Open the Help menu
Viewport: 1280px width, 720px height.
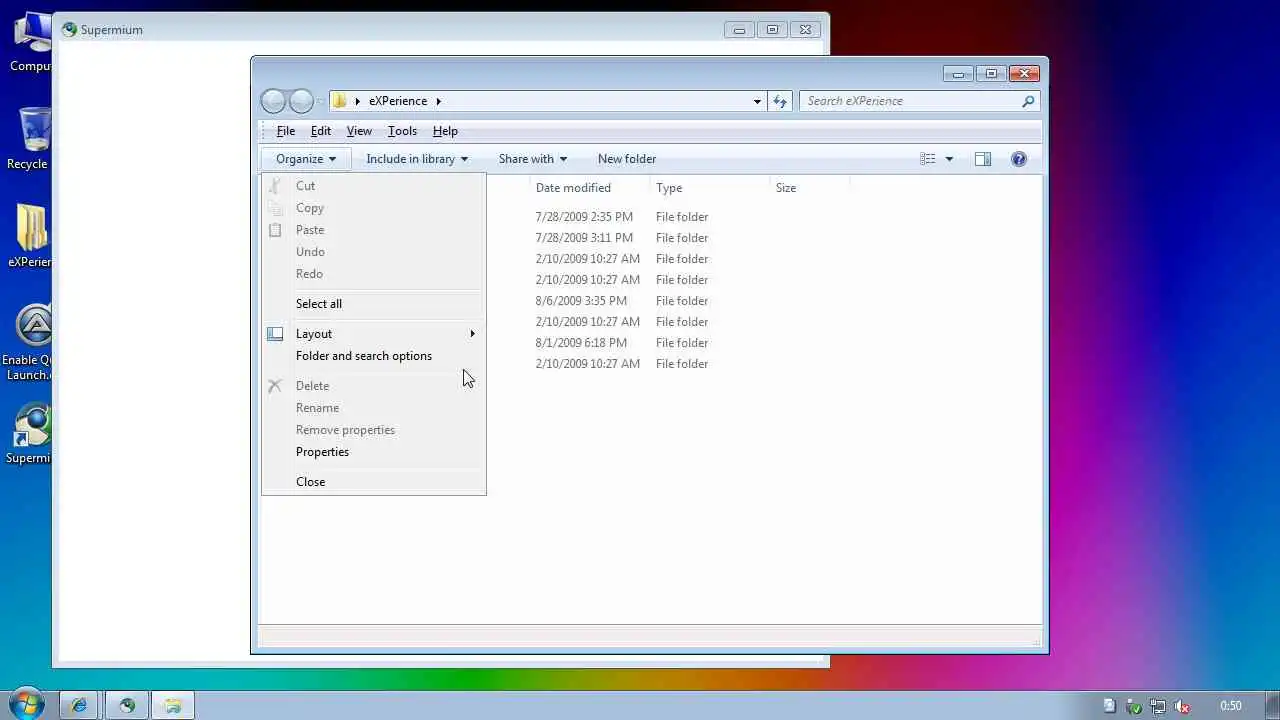445,131
